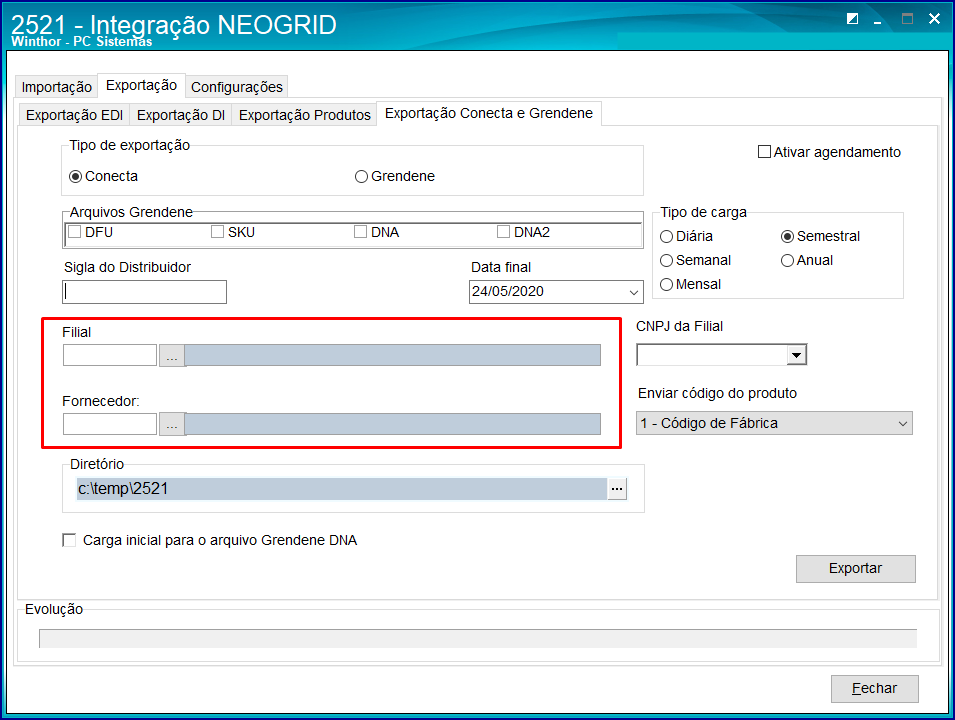
Task: Open the Exportação DI subtab
Action: 181,115
